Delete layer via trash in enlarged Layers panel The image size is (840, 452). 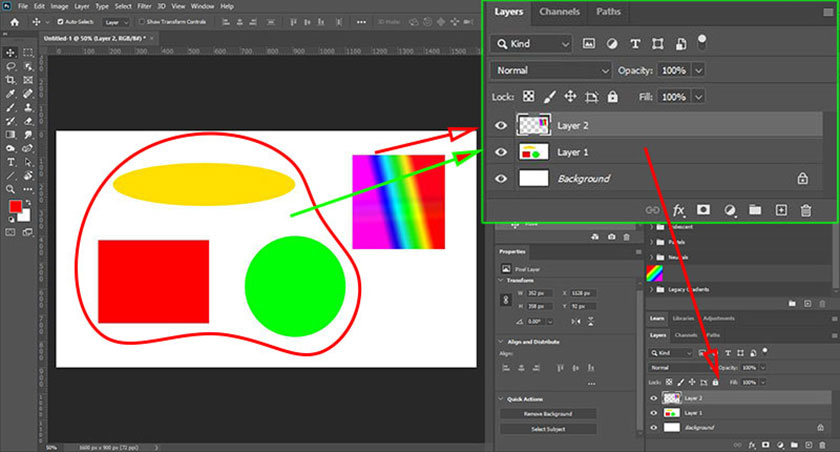[x=806, y=210]
